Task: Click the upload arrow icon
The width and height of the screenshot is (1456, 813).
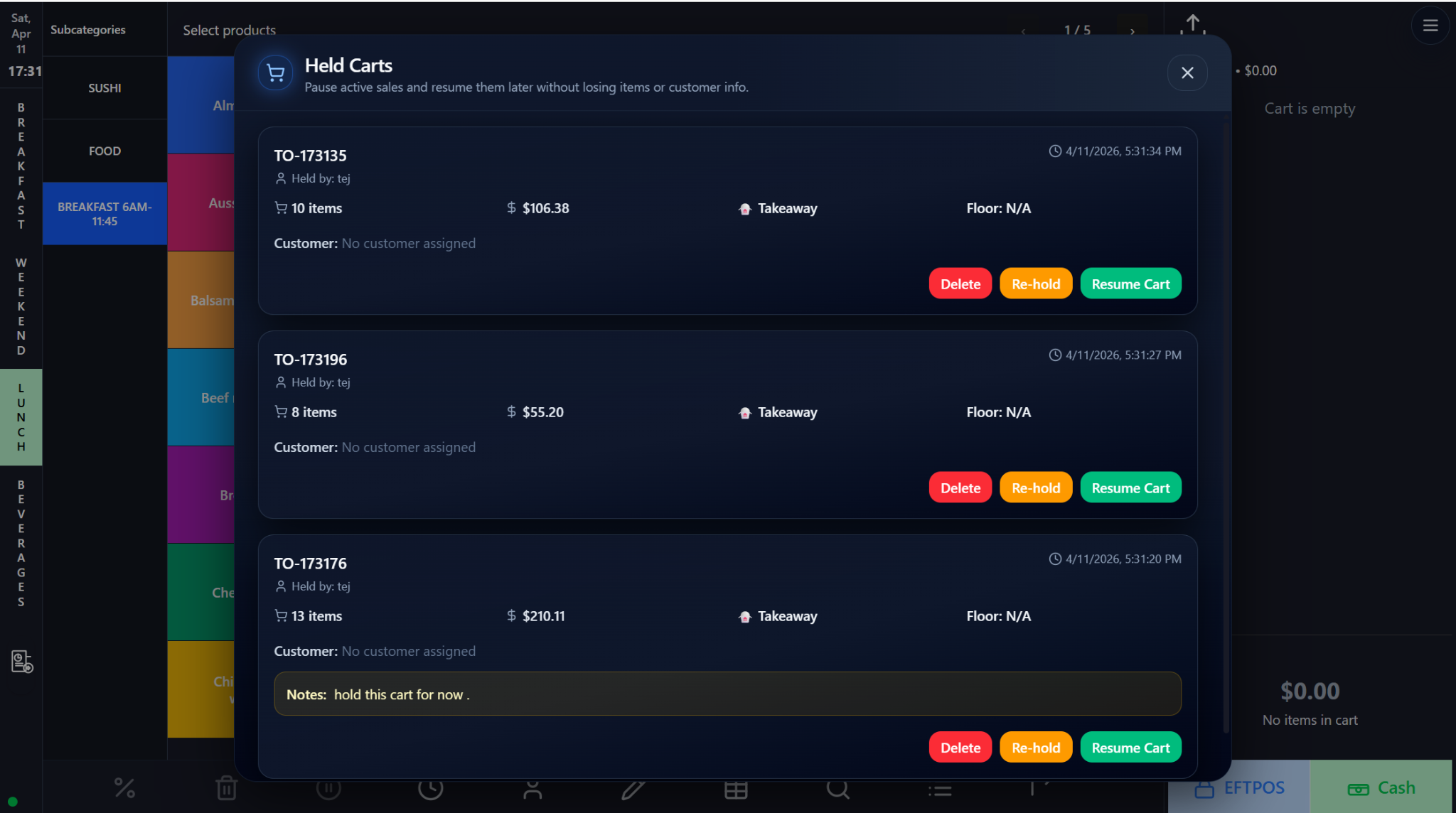Action: pyautogui.click(x=1193, y=24)
